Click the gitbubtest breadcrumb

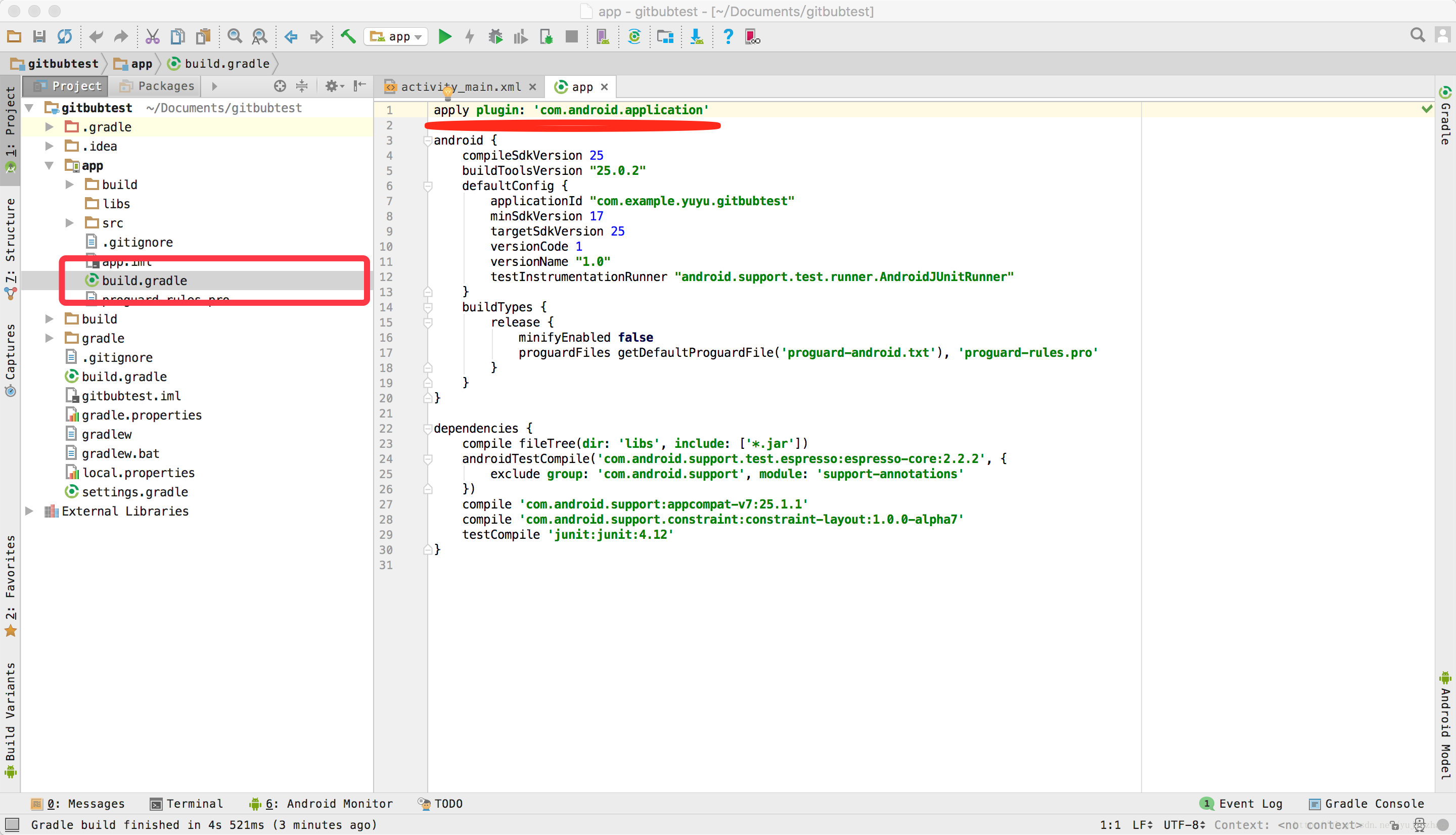[55, 64]
